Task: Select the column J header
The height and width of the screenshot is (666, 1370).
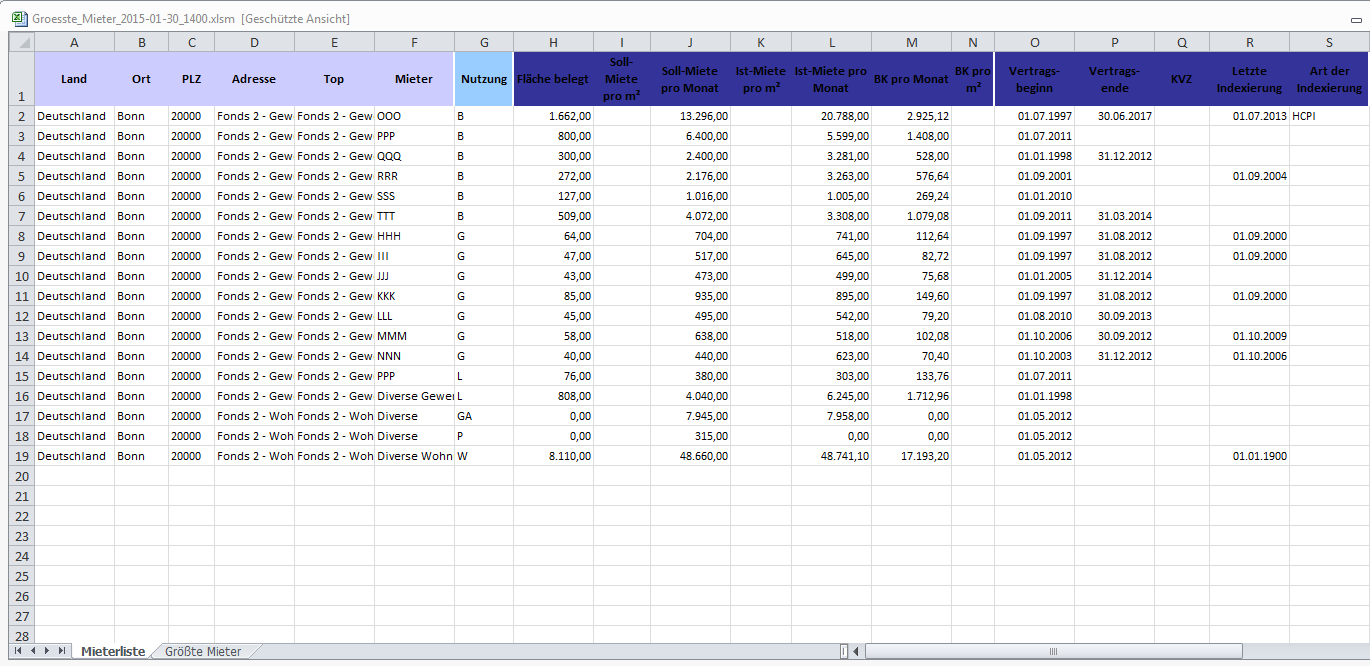Action: pos(691,42)
